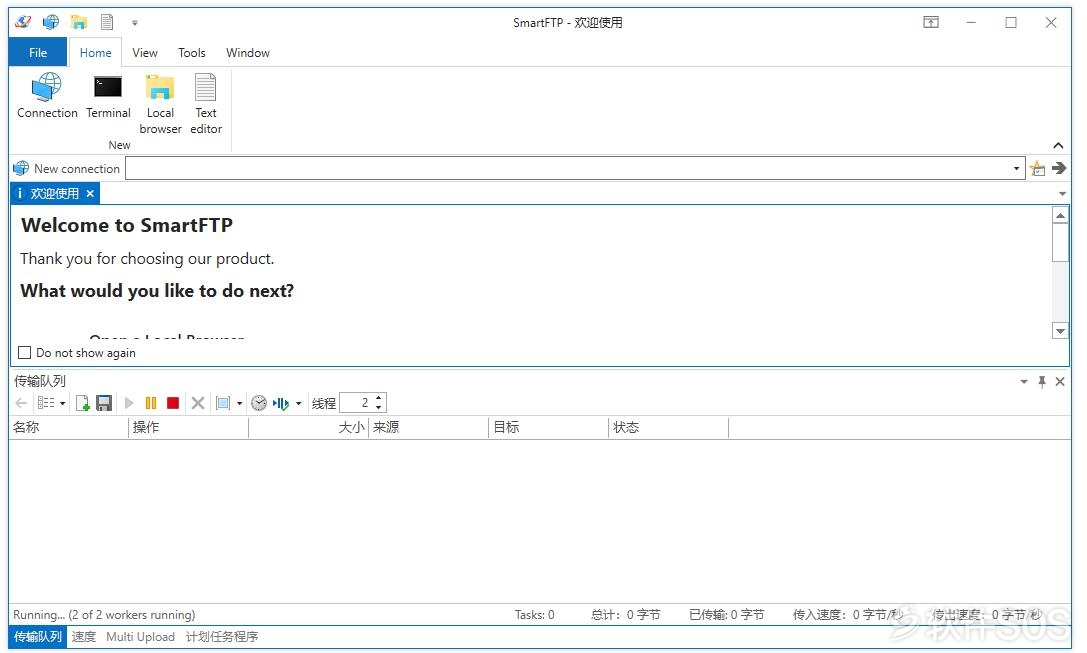
Task: Click the back arrow in queue toolbar
Action: click(21, 403)
